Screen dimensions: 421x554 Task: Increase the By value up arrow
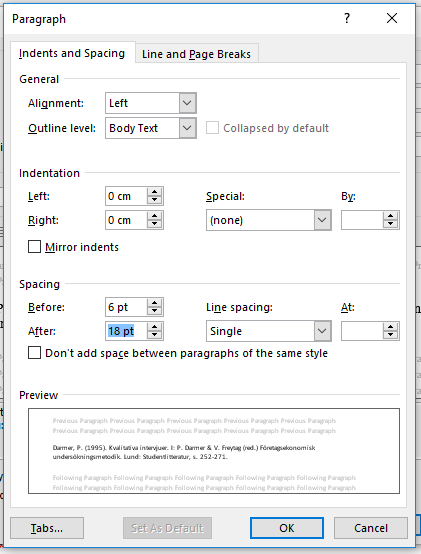[x=391, y=216]
